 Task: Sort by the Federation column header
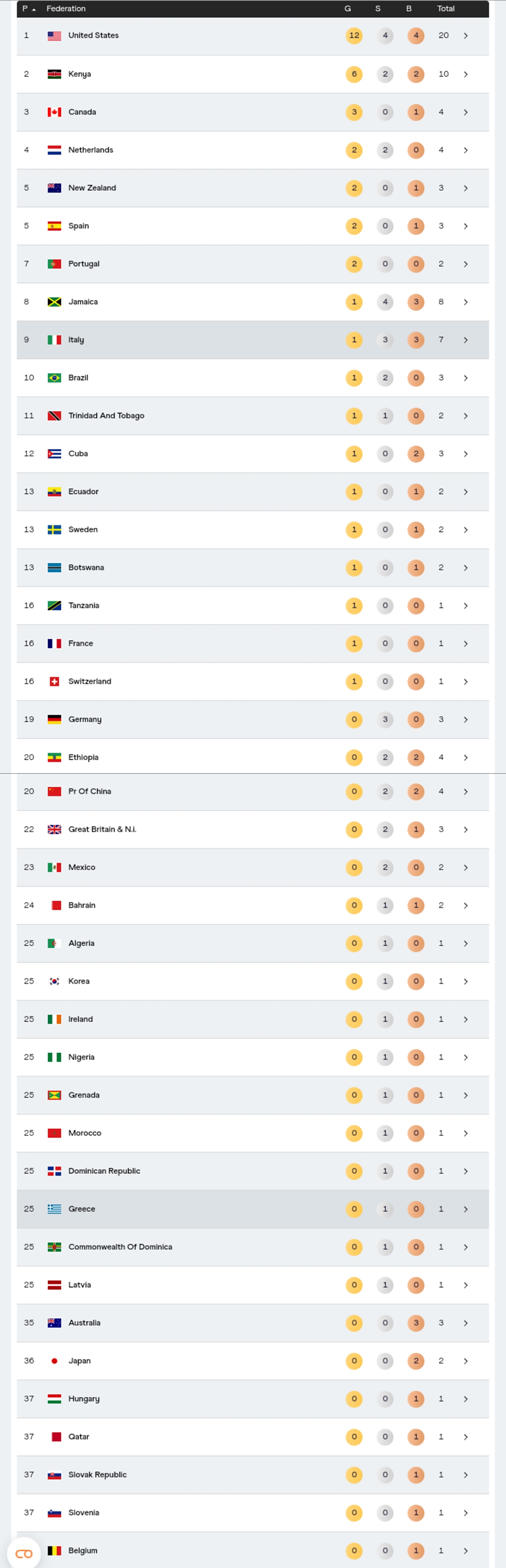tap(66, 9)
